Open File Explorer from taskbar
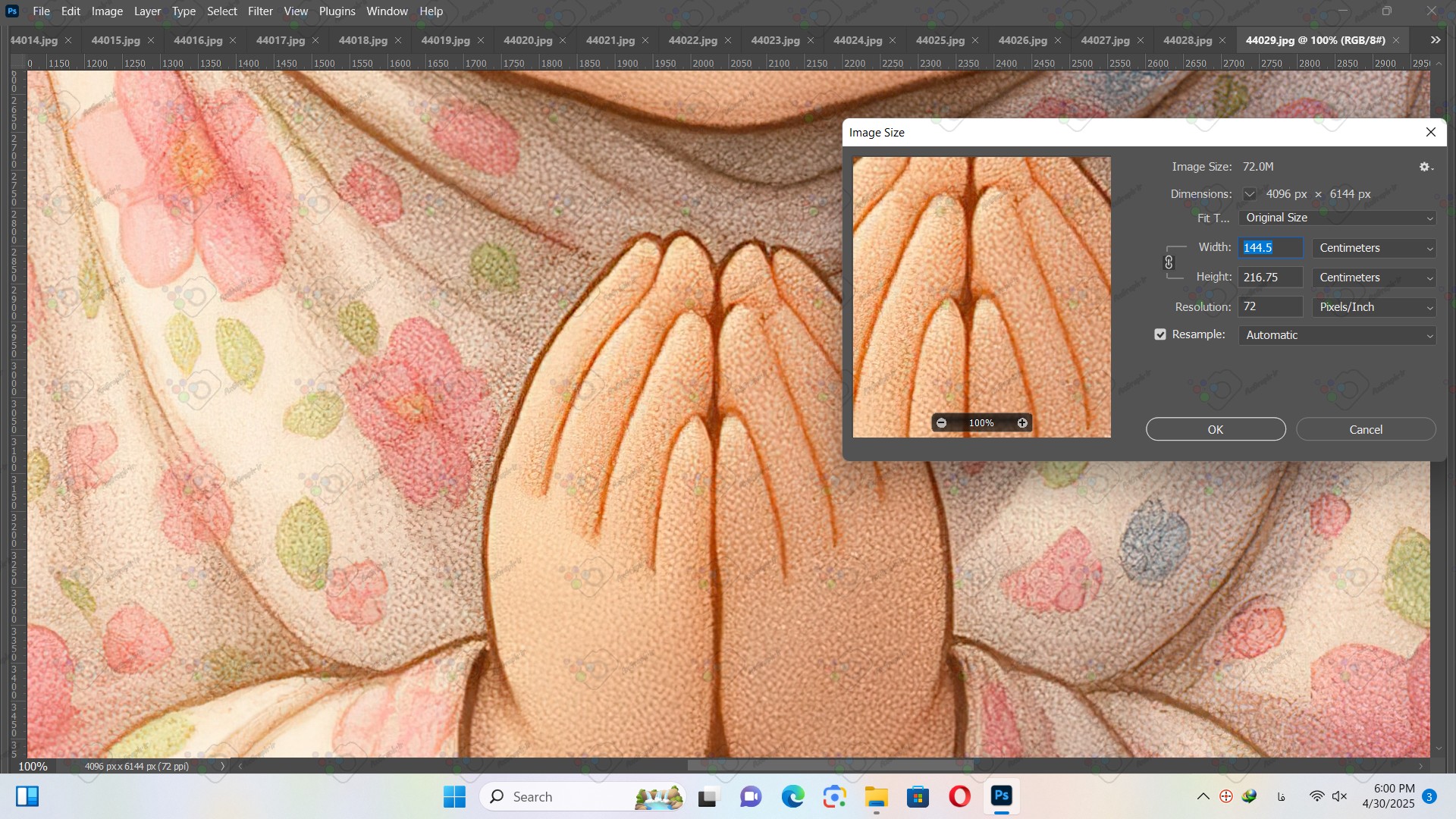 [x=876, y=796]
